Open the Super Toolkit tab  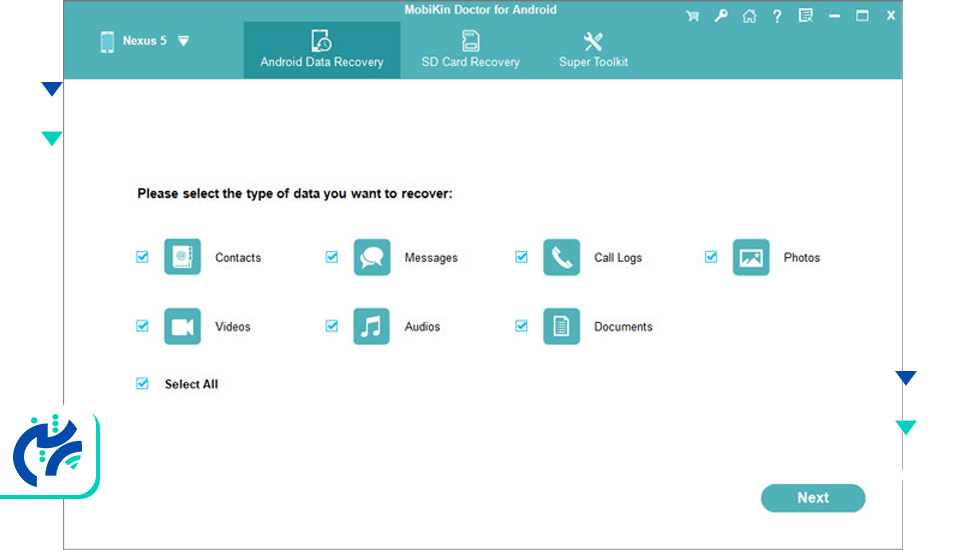pos(593,50)
